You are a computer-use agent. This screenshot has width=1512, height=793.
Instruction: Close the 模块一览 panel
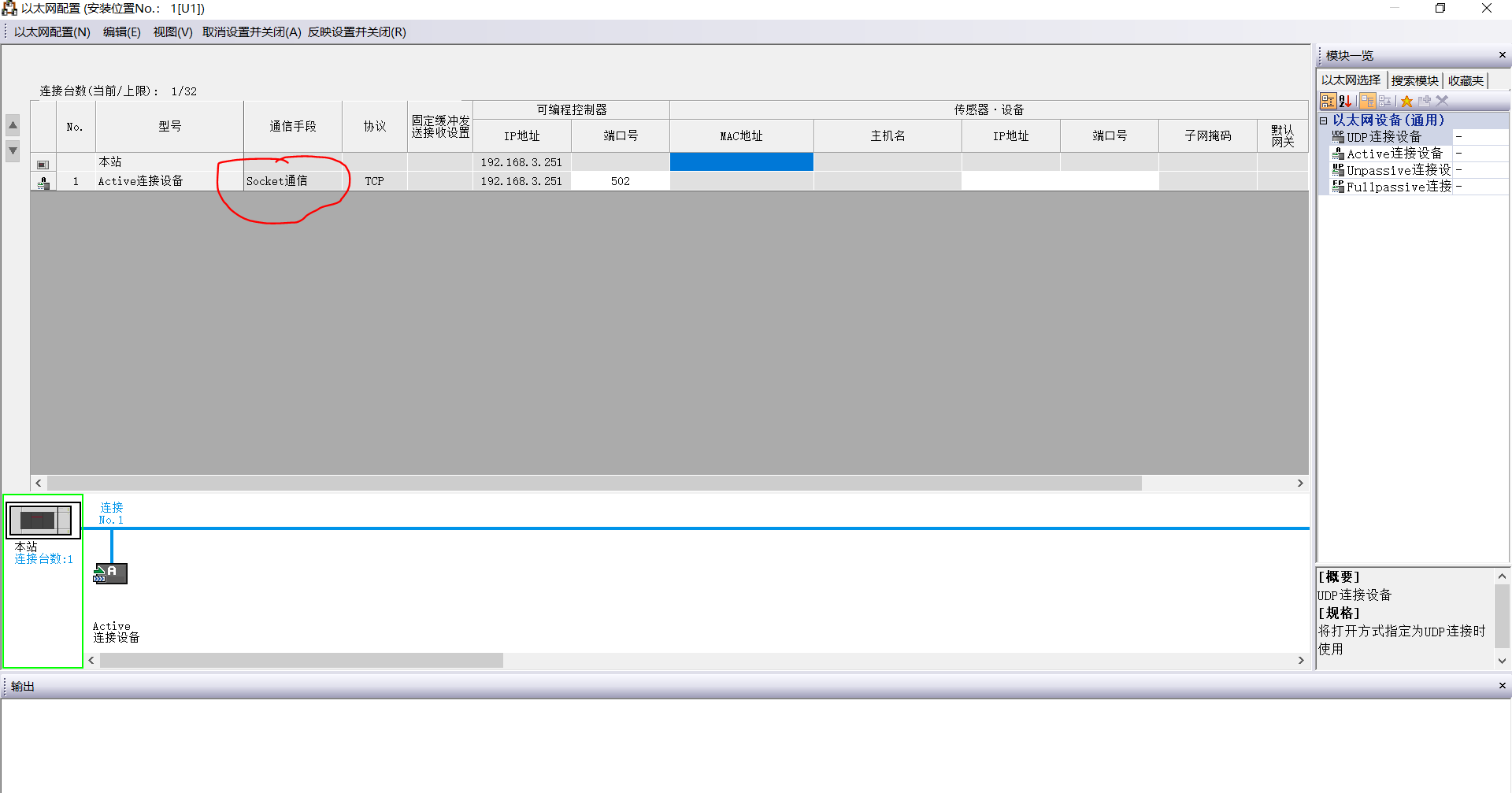pos(1502,55)
